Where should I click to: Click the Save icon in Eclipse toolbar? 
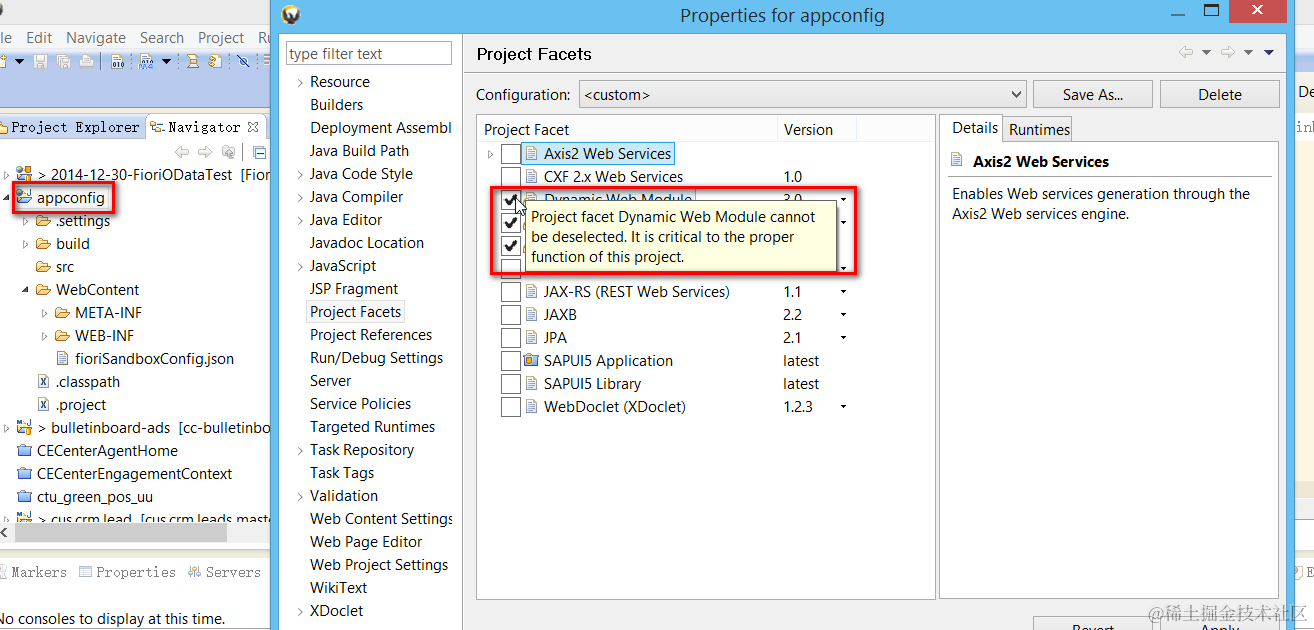pyautogui.click(x=41, y=62)
